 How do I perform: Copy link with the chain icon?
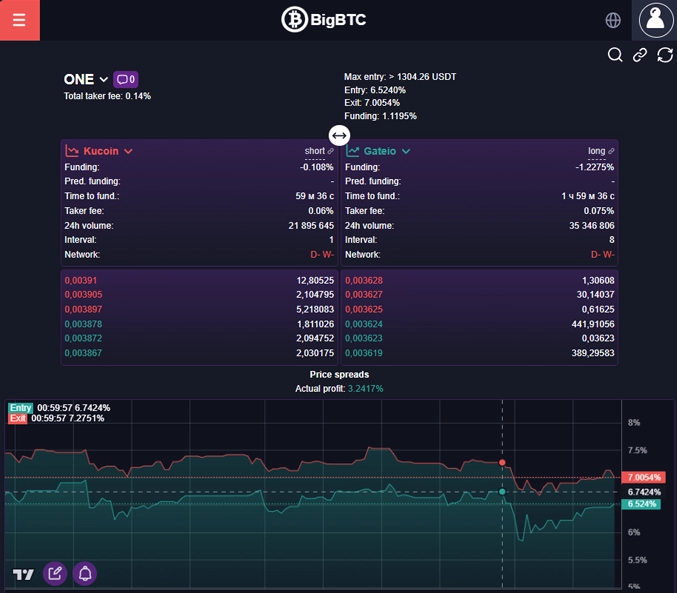click(x=640, y=55)
